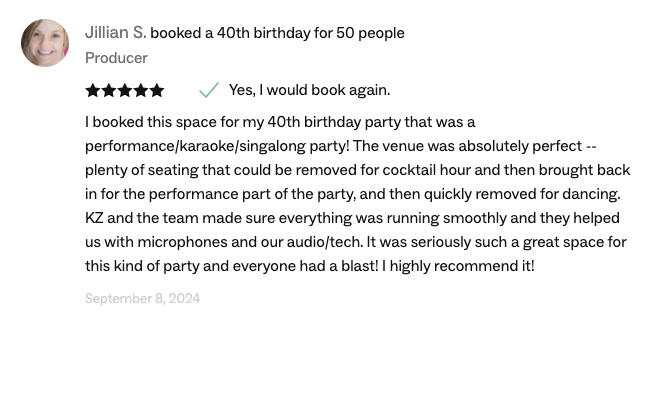The width and height of the screenshot is (645, 405).
Task: Click the first rating star
Action: tap(93, 90)
